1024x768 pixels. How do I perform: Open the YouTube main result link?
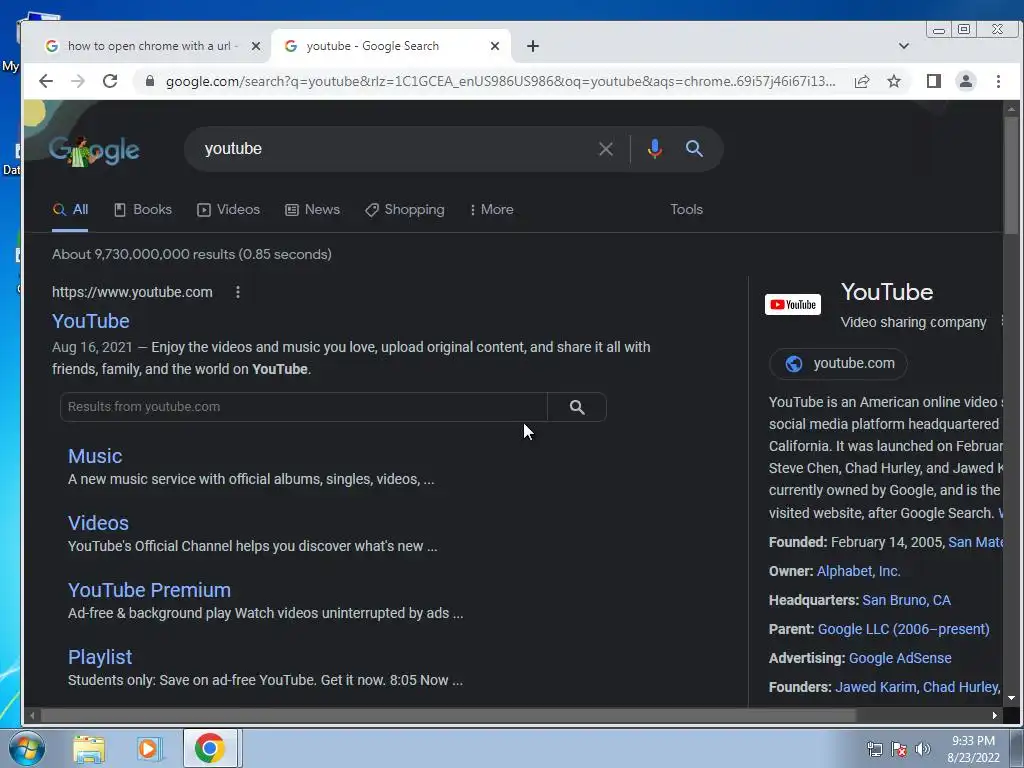pyautogui.click(x=91, y=321)
